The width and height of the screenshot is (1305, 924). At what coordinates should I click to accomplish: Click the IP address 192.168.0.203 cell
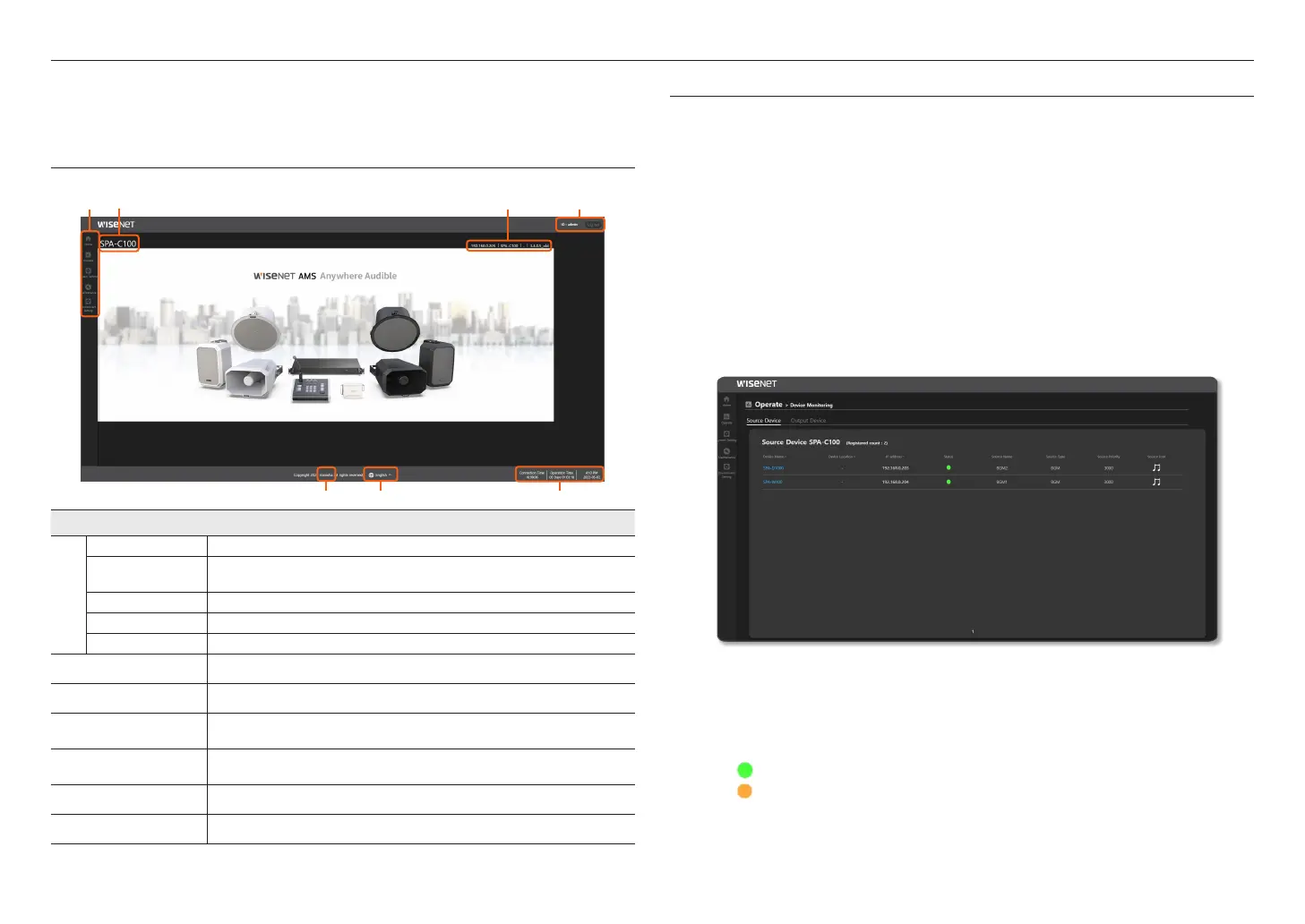[x=895, y=467]
